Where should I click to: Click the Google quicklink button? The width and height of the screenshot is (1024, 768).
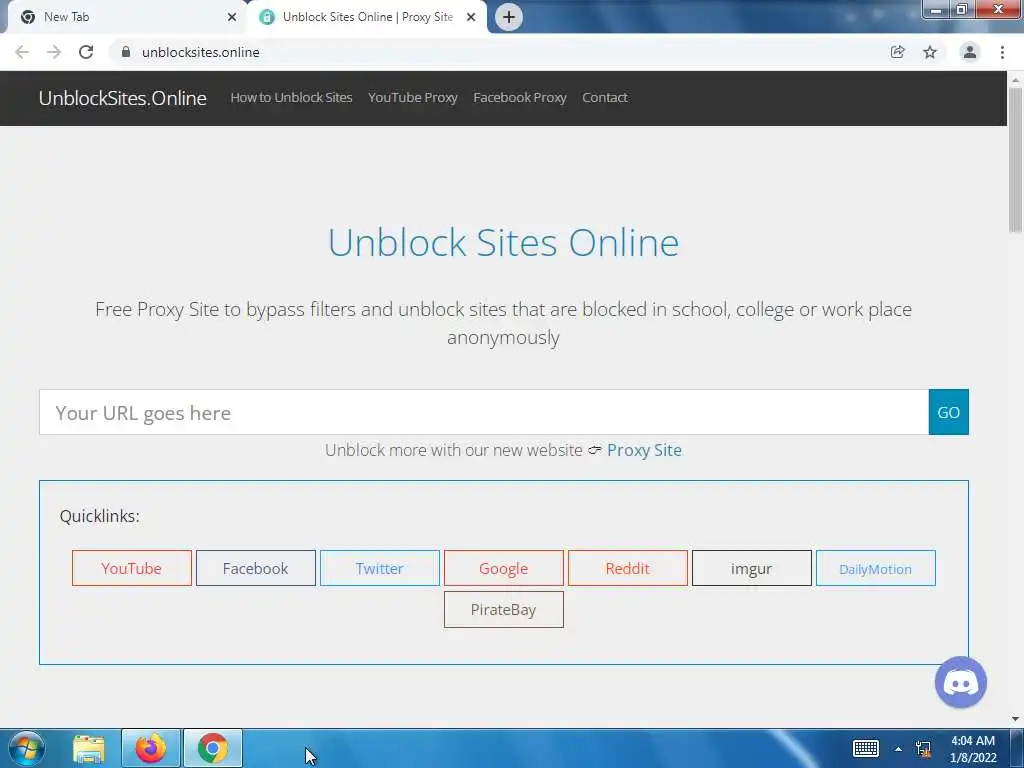pos(504,568)
